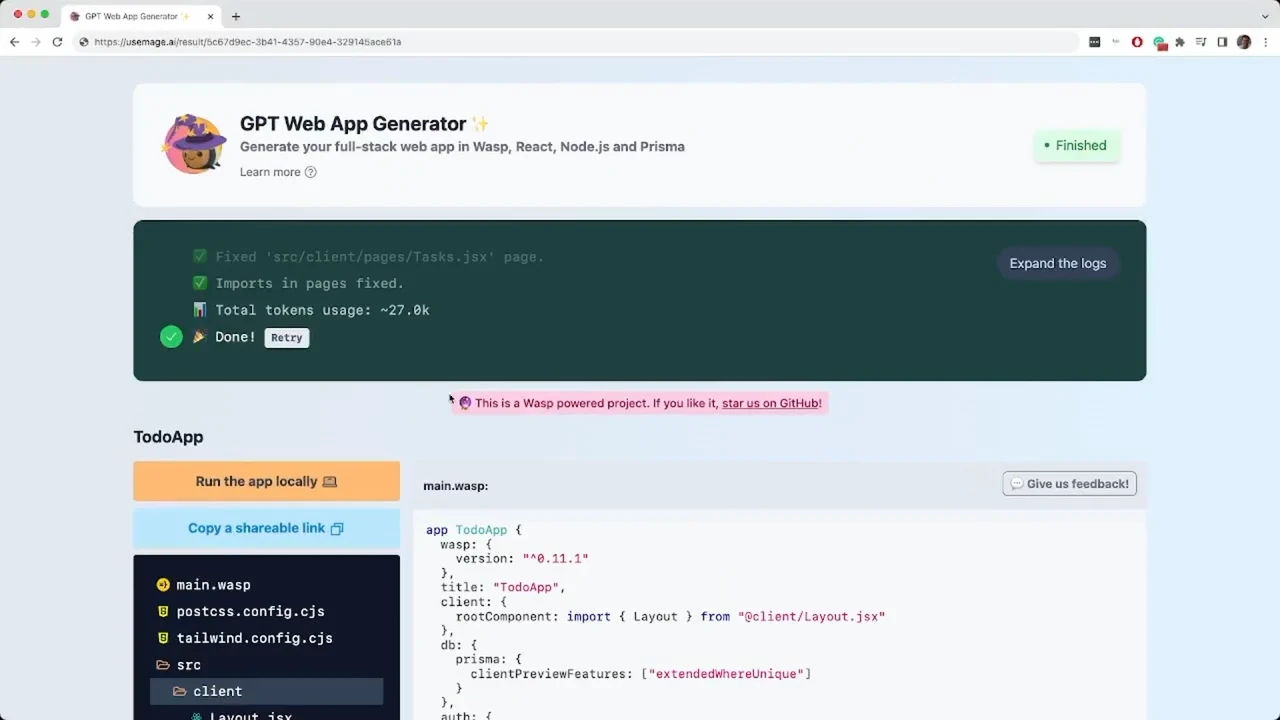Click the profile avatar in toolbar
The width and height of the screenshot is (1280, 720).
(1244, 42)
